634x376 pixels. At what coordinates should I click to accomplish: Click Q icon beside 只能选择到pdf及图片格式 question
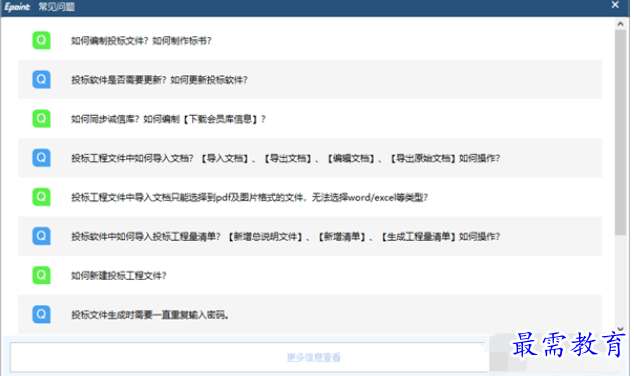pyautogui.click(x=41, y=197)
